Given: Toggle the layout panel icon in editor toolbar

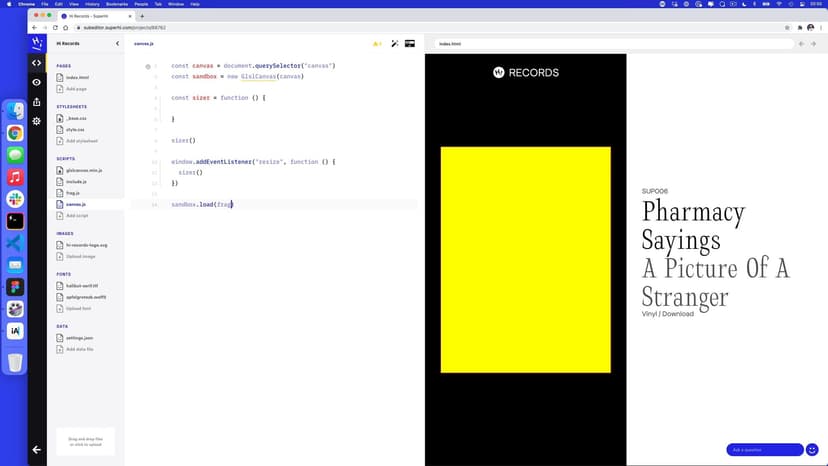Looking at the screenshot, I should point(410,44).
